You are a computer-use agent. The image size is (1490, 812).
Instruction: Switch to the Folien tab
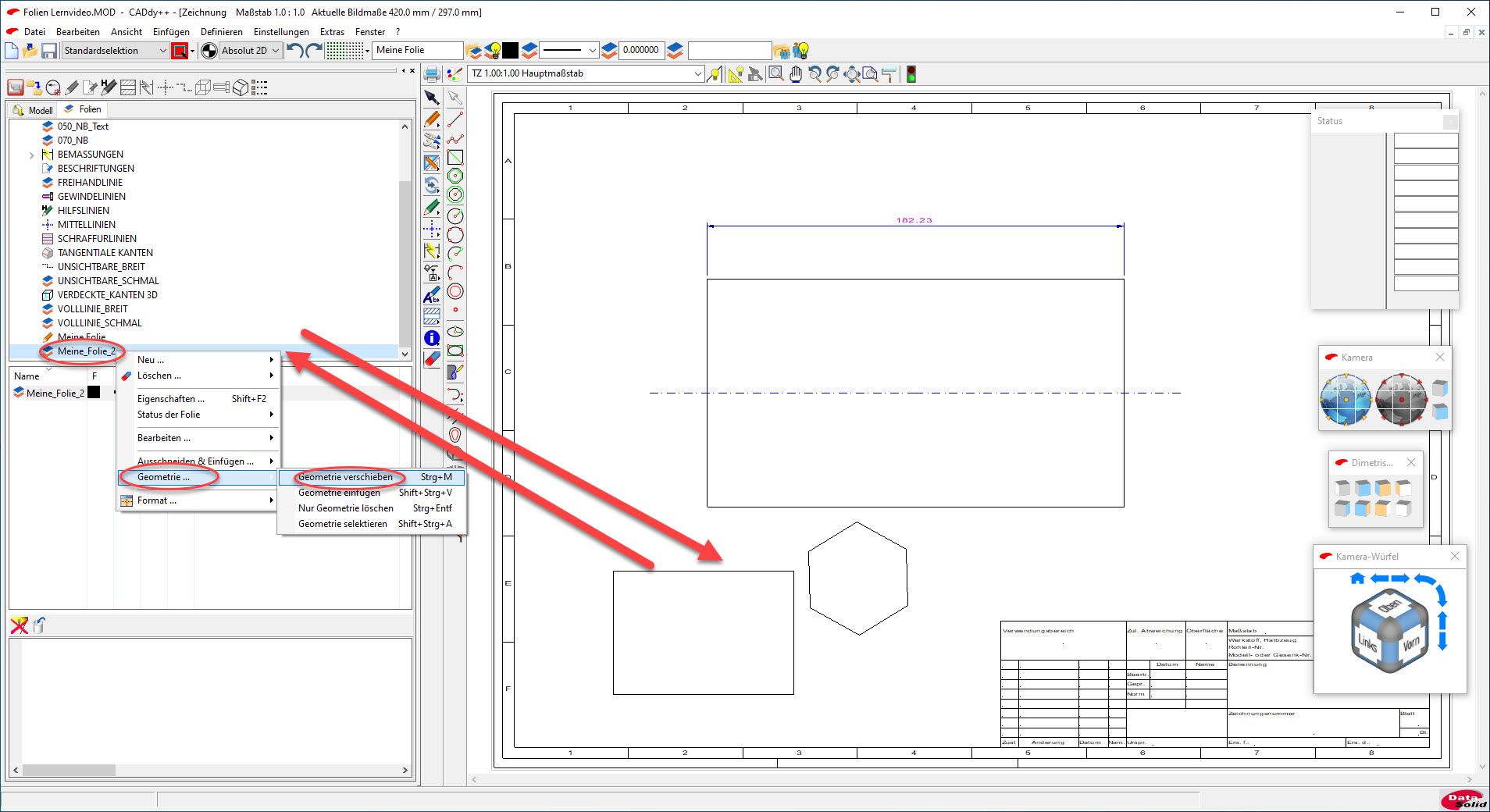point(84,109)
